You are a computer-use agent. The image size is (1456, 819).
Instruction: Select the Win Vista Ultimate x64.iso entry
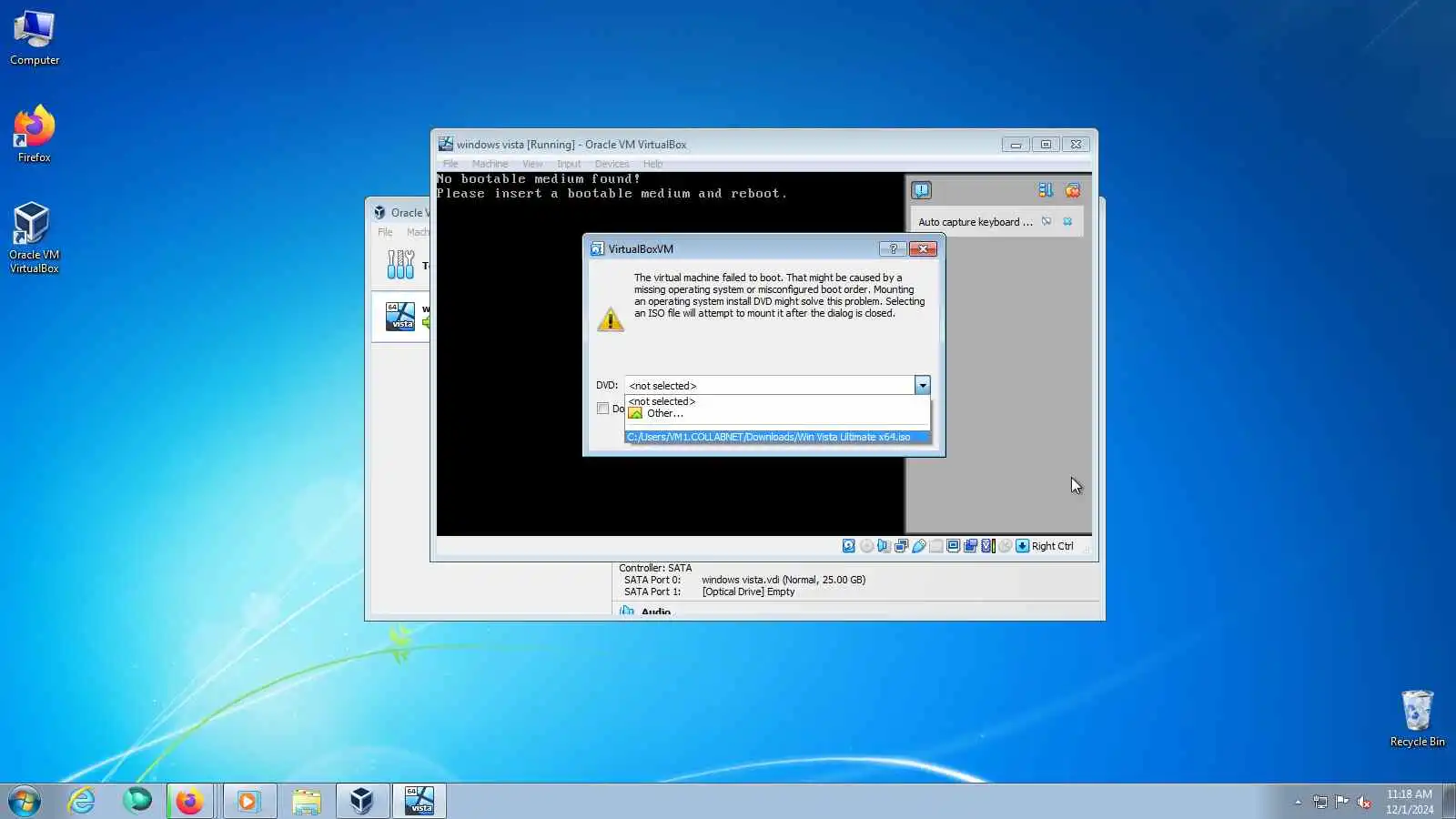coord(777,437)
